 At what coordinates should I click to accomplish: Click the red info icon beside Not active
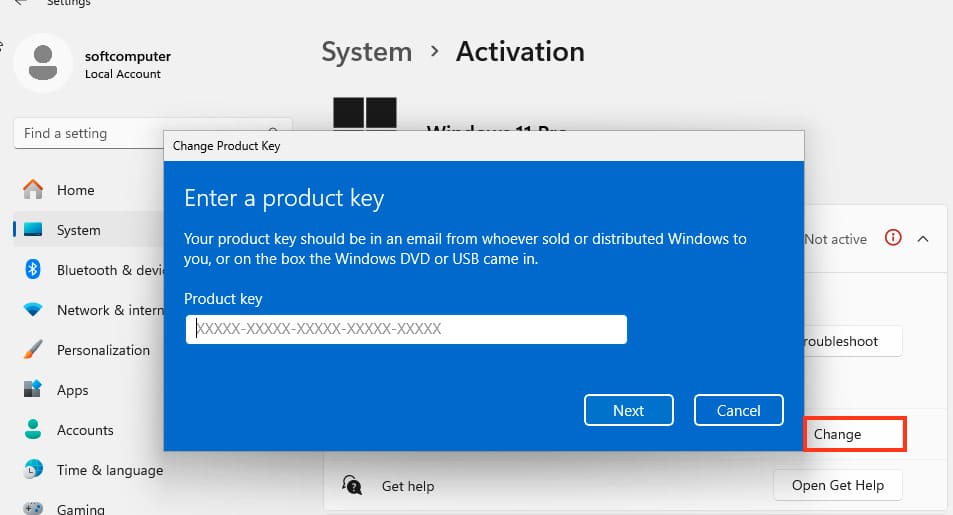(x=893, y=238)
